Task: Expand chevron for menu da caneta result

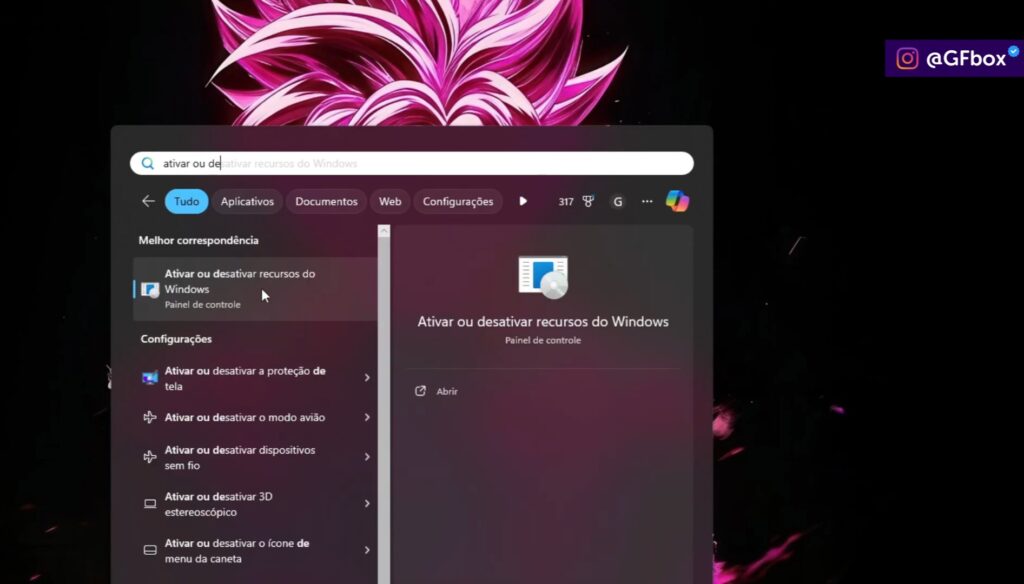Action: point(367,550)
